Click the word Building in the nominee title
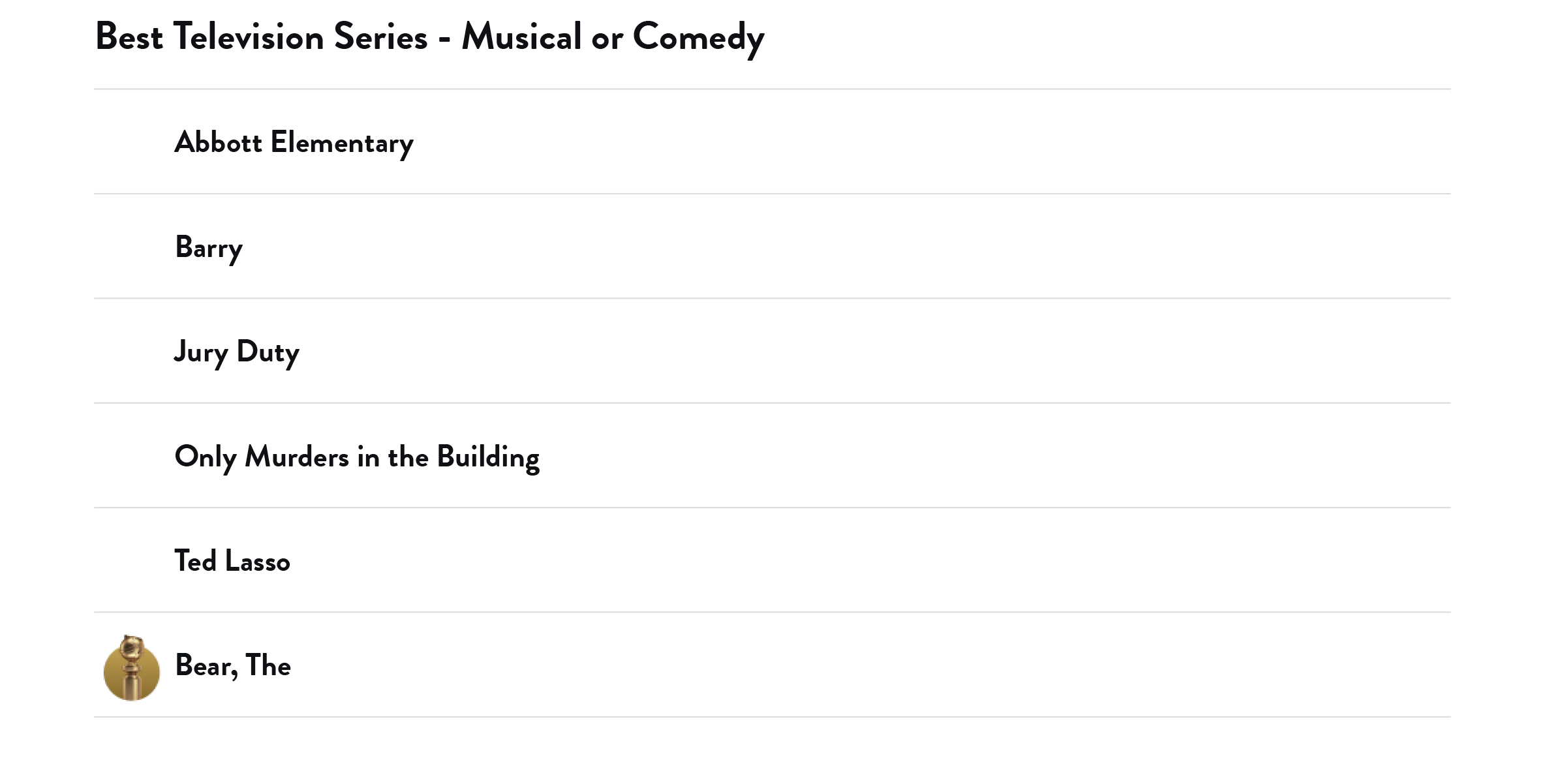Image resolution: width=1568 pixels, height=773 pixels. pyautogui.click(x=488, y=457)
